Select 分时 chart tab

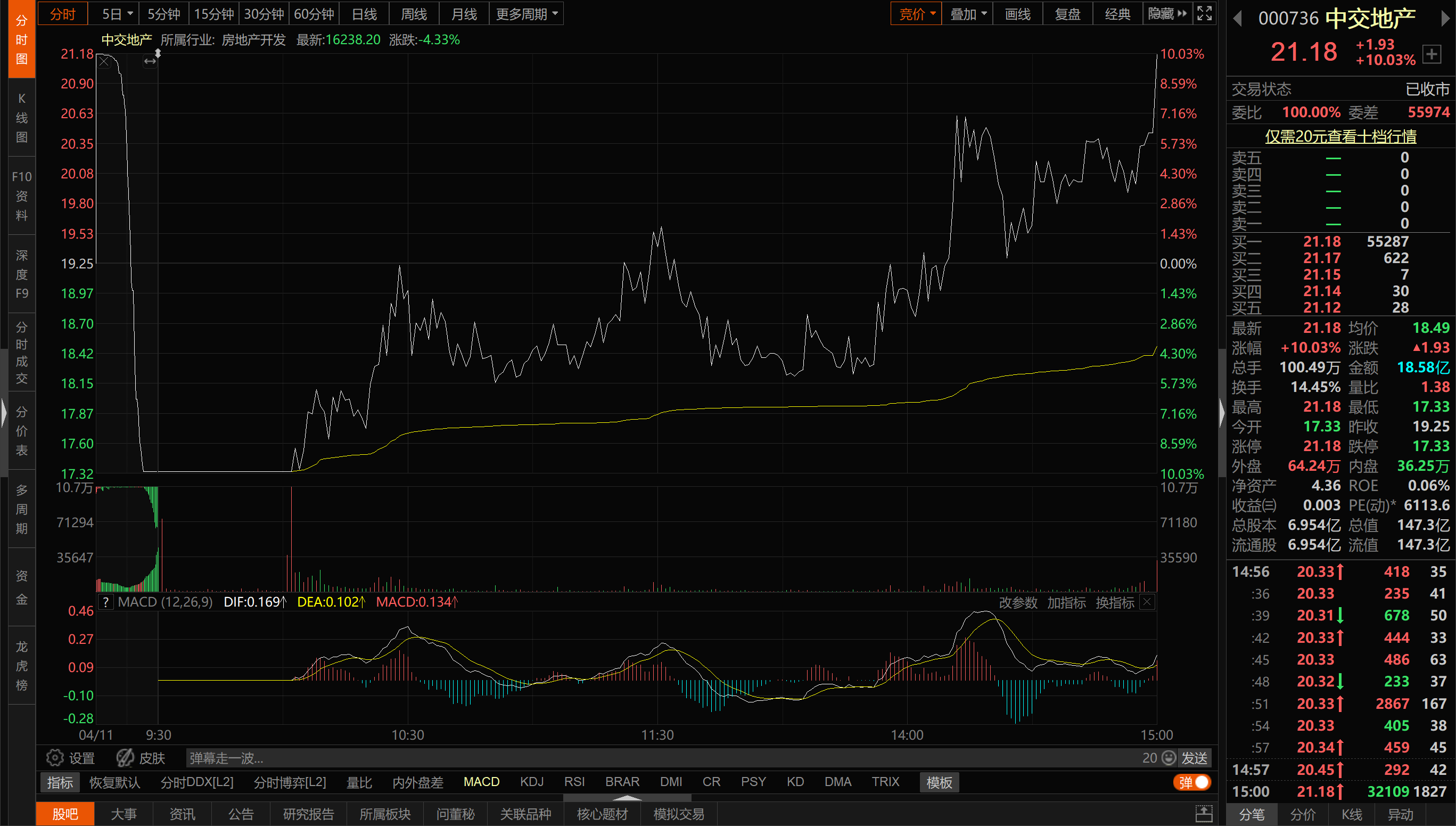pyautogui.click(x=62, y=14)
